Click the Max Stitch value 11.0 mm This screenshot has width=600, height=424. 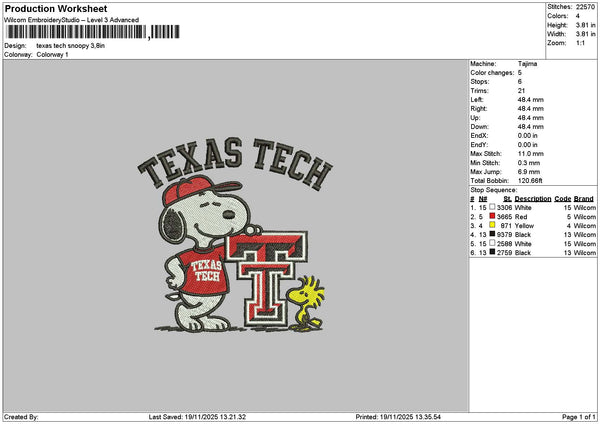[530, 153]
